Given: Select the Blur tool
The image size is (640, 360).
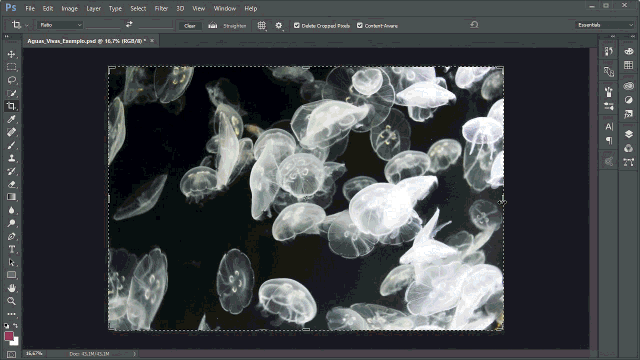Looking at the screenshot, I should pos(11,210).
